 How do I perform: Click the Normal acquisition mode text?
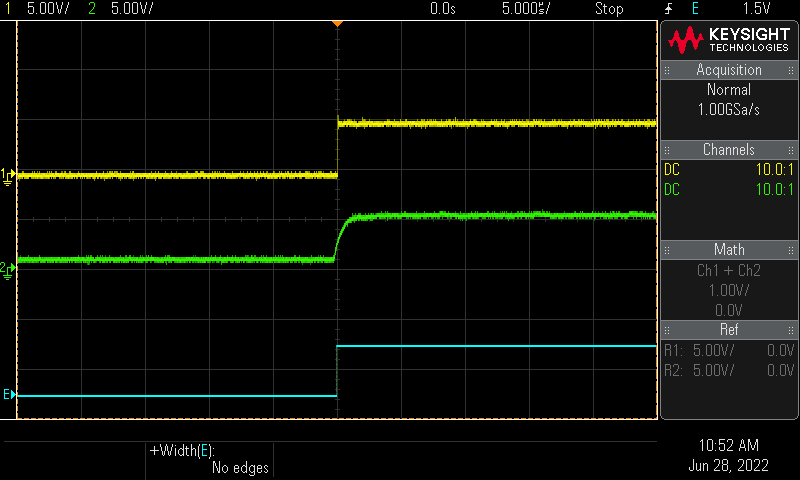click(729, 90)
